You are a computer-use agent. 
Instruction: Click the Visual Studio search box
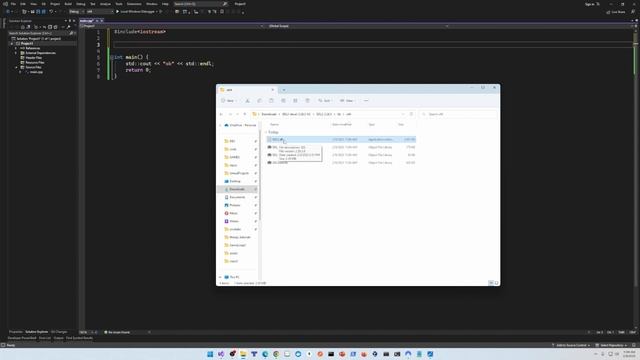click(200, 4)
